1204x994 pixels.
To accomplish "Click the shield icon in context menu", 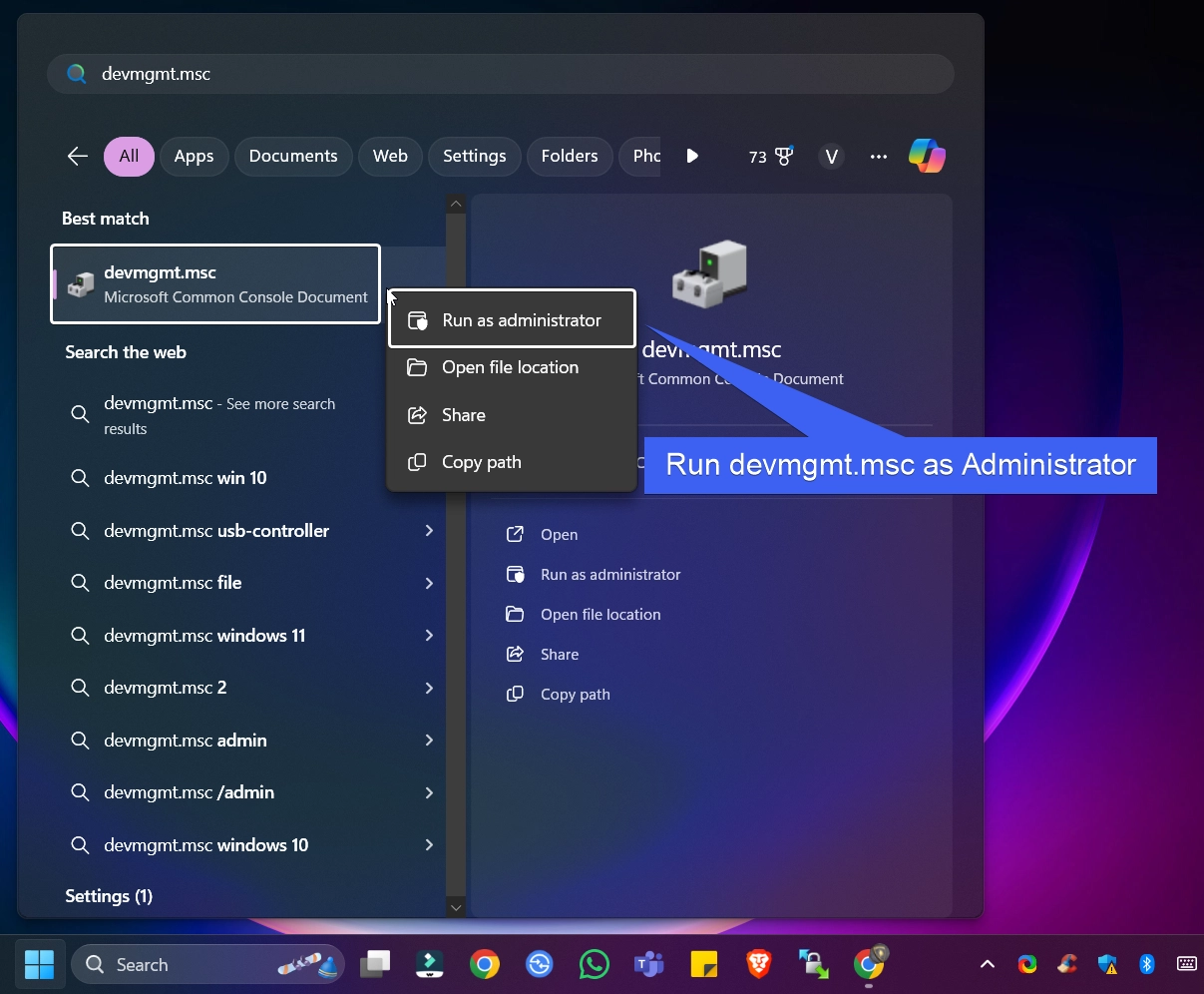I will (418, 320).
